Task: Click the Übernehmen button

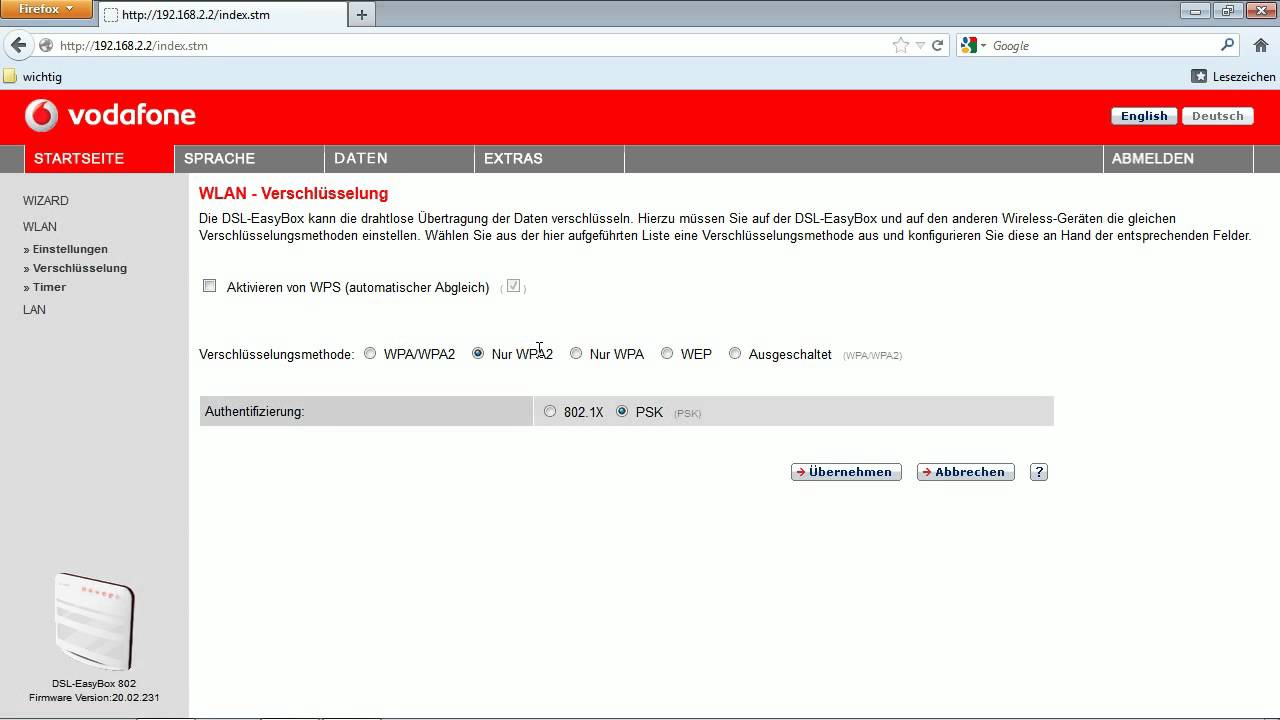Action: pos(846,472)
